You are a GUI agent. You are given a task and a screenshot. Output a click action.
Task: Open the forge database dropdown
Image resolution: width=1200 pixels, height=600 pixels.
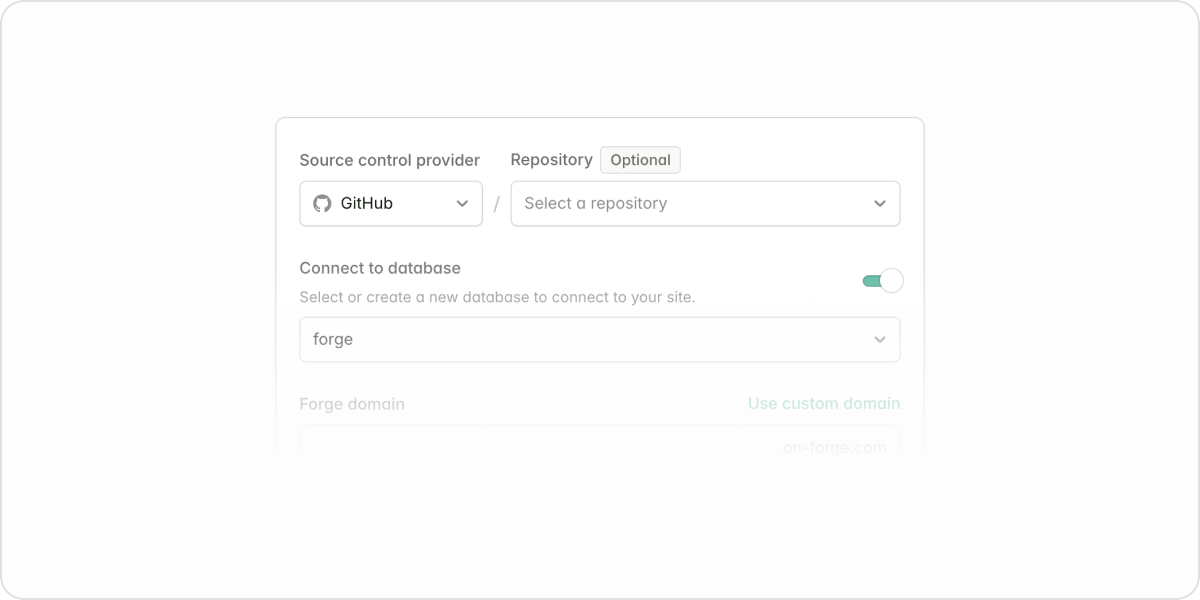click(599, 340)
